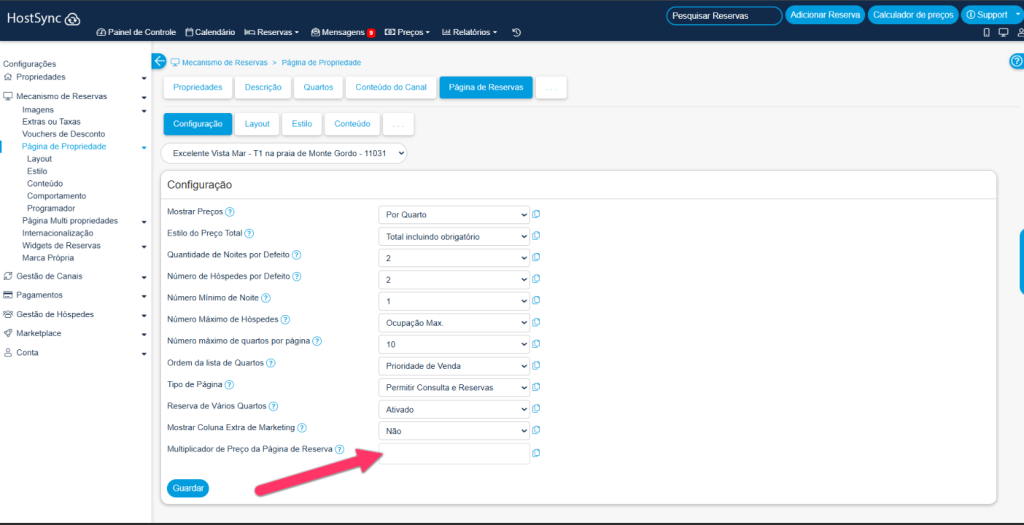
Task: Click copy icon next to Mostrar Preços dropdown
Action: [536, 214]
